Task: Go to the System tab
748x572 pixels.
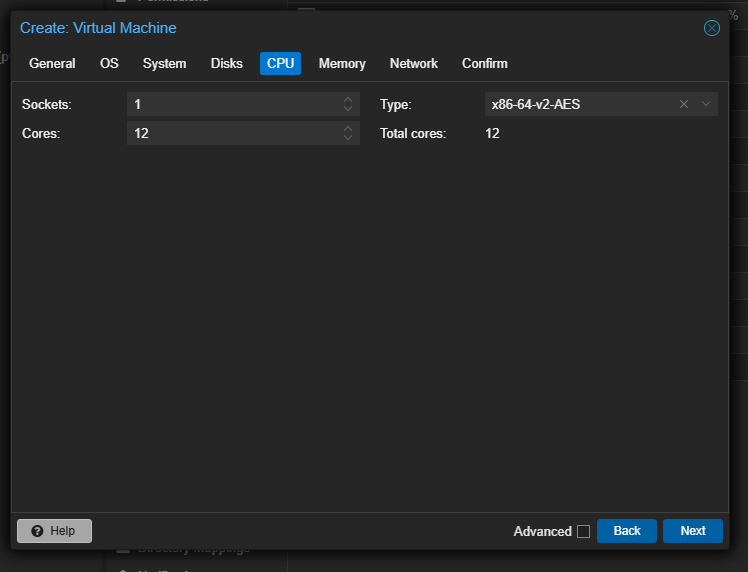Action: [x=165, y=63]
